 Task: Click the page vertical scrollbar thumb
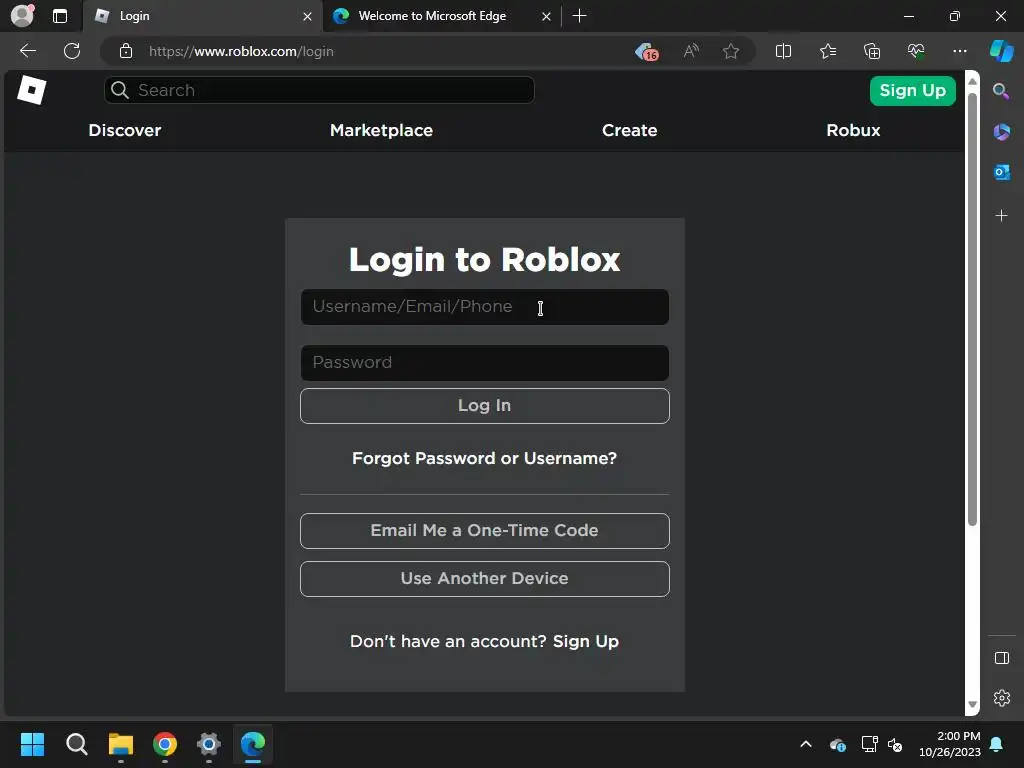pyautogui.click(x=972, y=309)
